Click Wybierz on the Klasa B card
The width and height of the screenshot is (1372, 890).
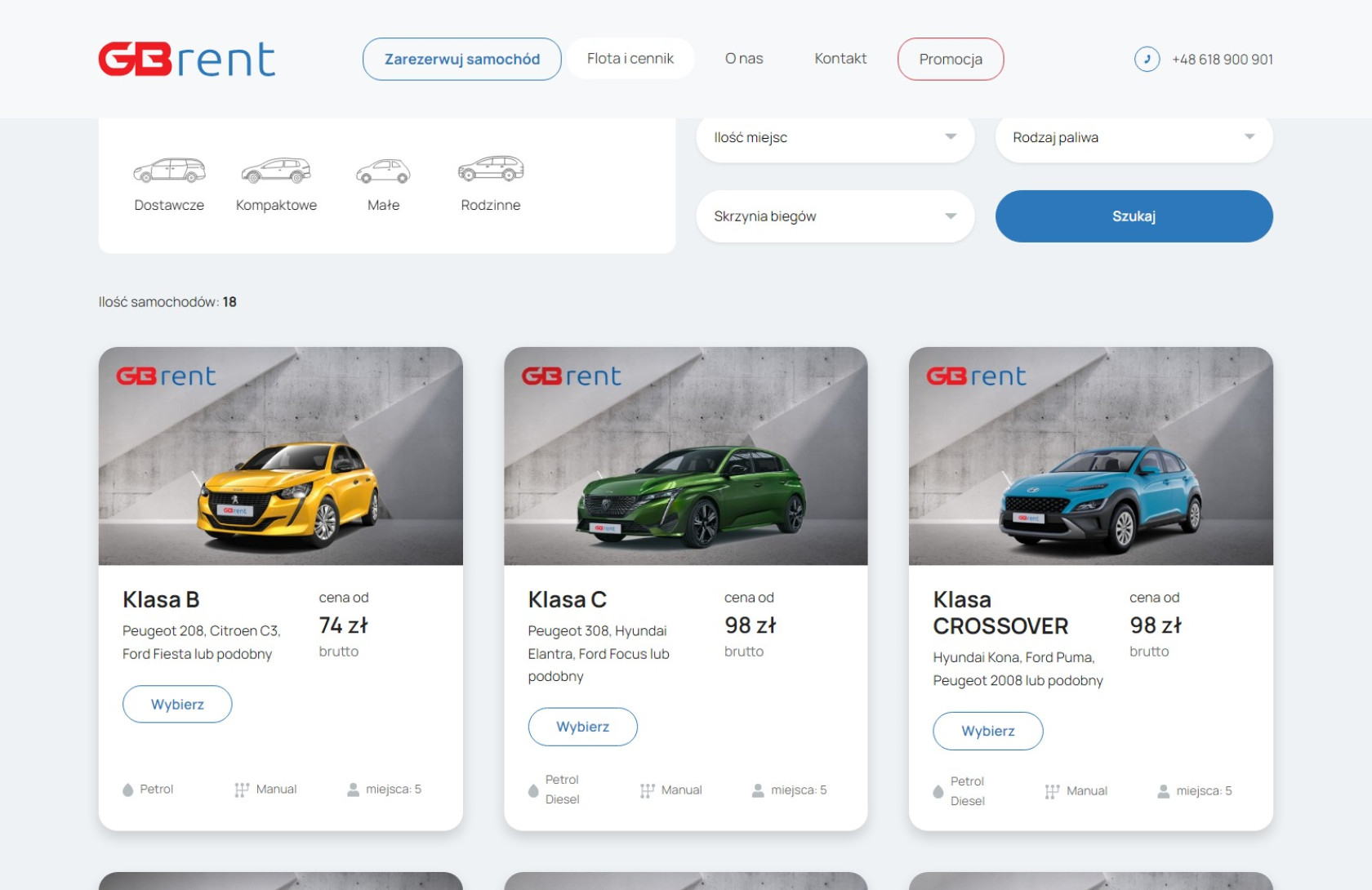[177, 705]
